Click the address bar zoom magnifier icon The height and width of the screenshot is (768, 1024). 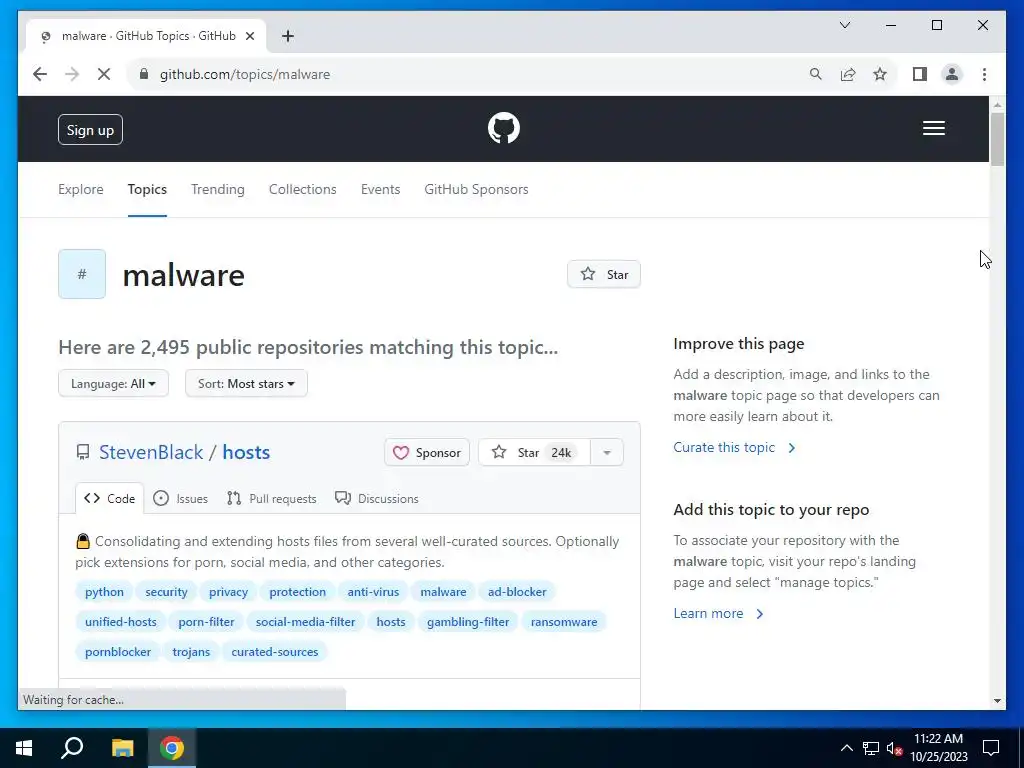[815, 74]
